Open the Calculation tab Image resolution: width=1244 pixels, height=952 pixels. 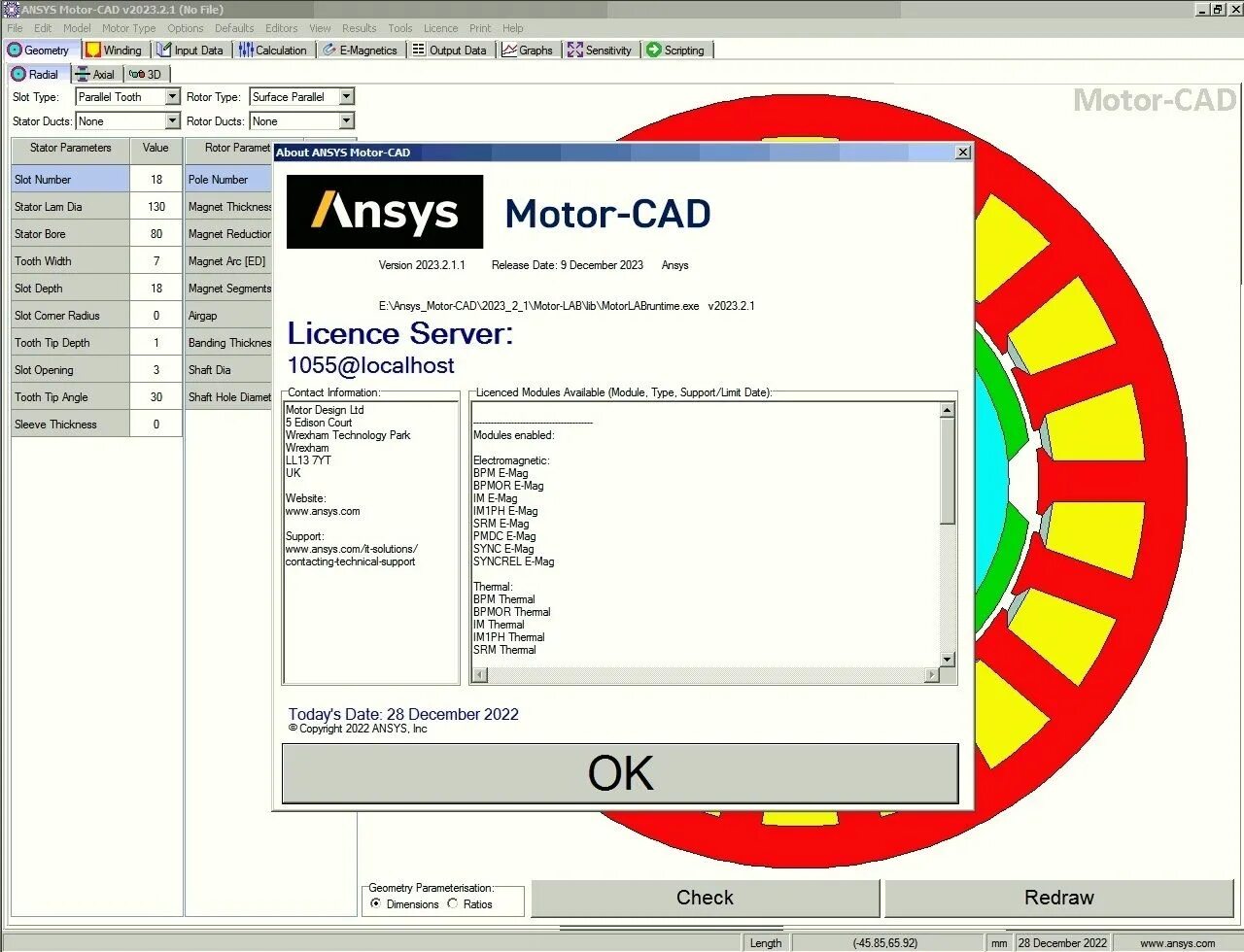point(273,50)
